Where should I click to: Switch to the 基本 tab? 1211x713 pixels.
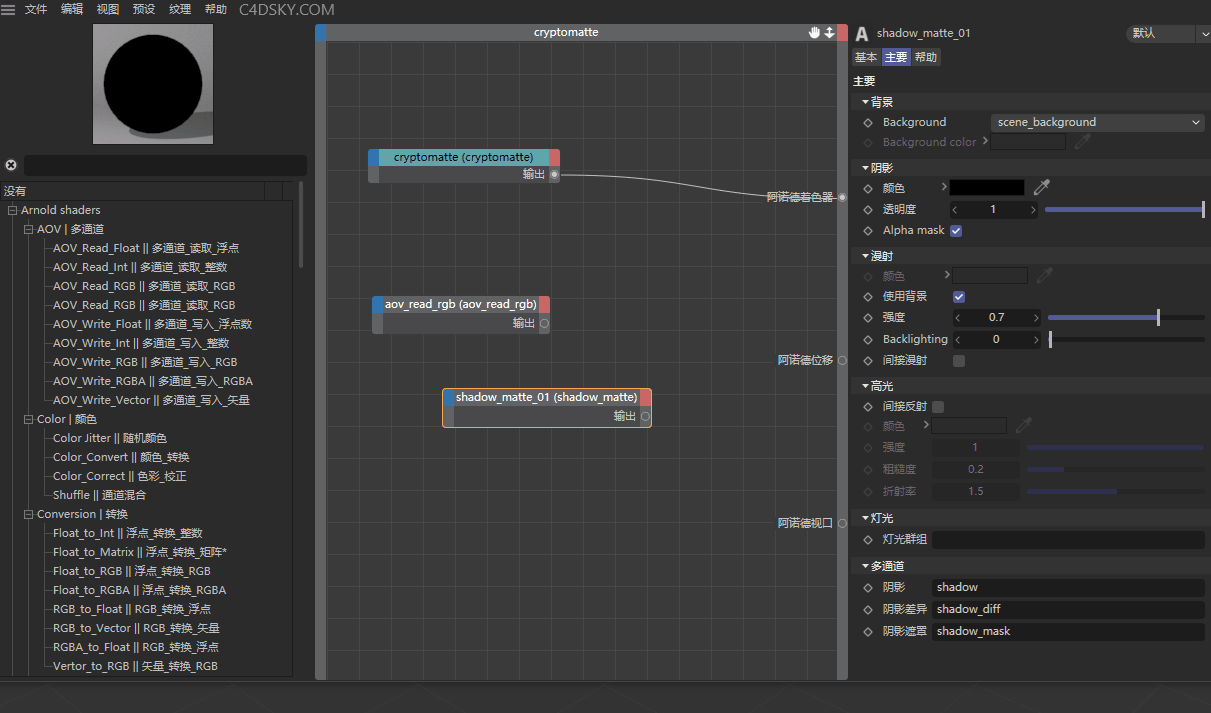865,57
